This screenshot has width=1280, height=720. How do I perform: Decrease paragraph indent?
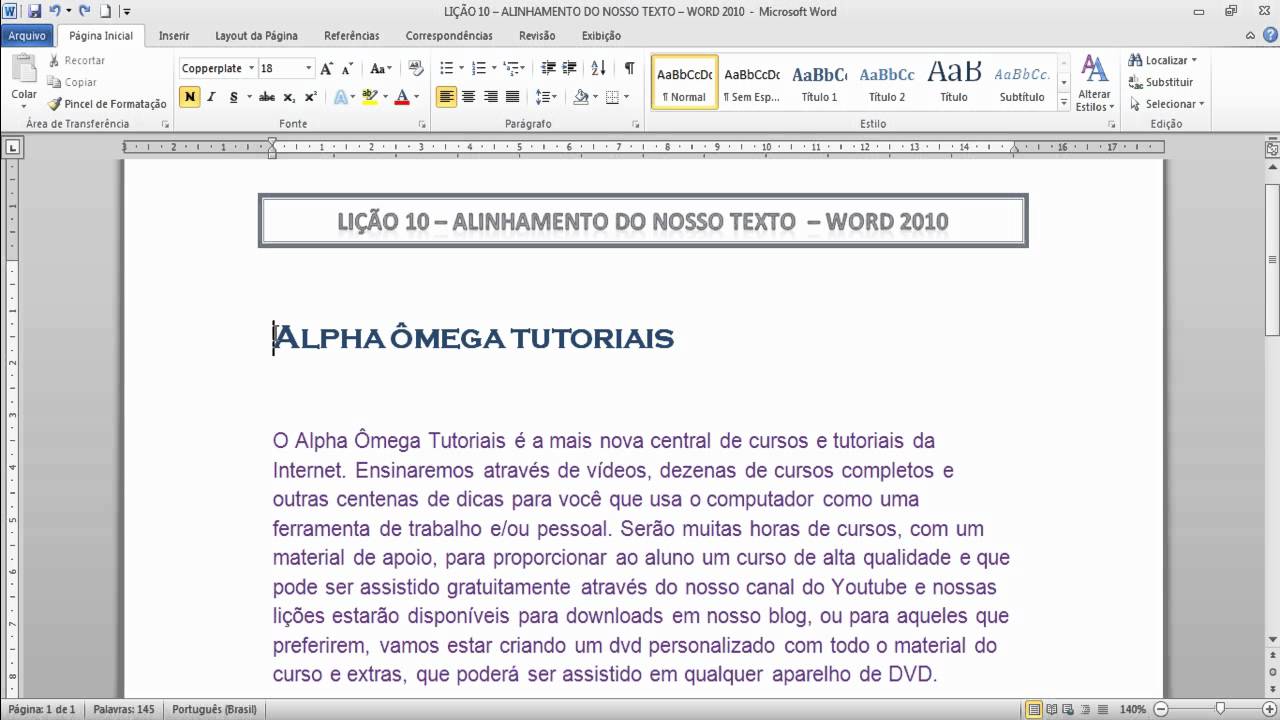click(x=548, y=69)
